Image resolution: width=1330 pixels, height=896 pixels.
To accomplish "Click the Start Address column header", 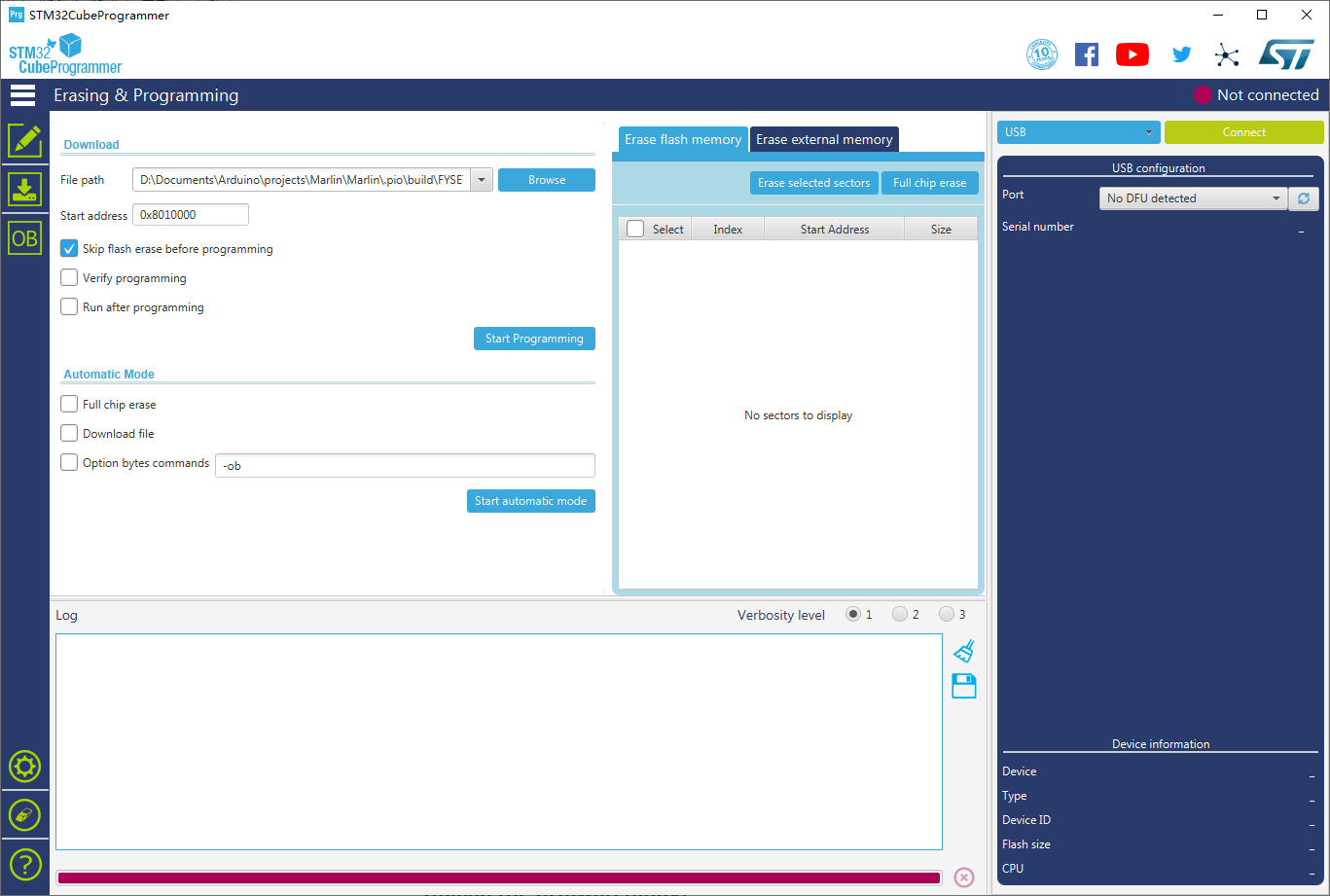I will coord(835,230).
